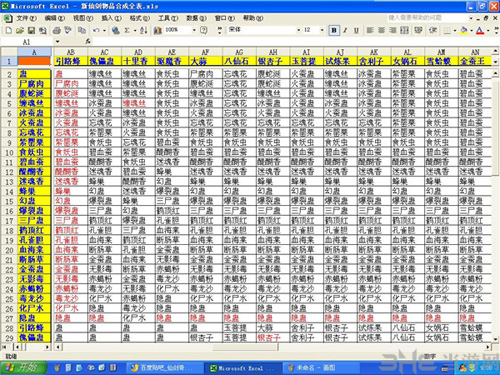Viewport: 500px width, 375px height.
Task: Open the font size 12 dropdown
Action: point(322,30)
